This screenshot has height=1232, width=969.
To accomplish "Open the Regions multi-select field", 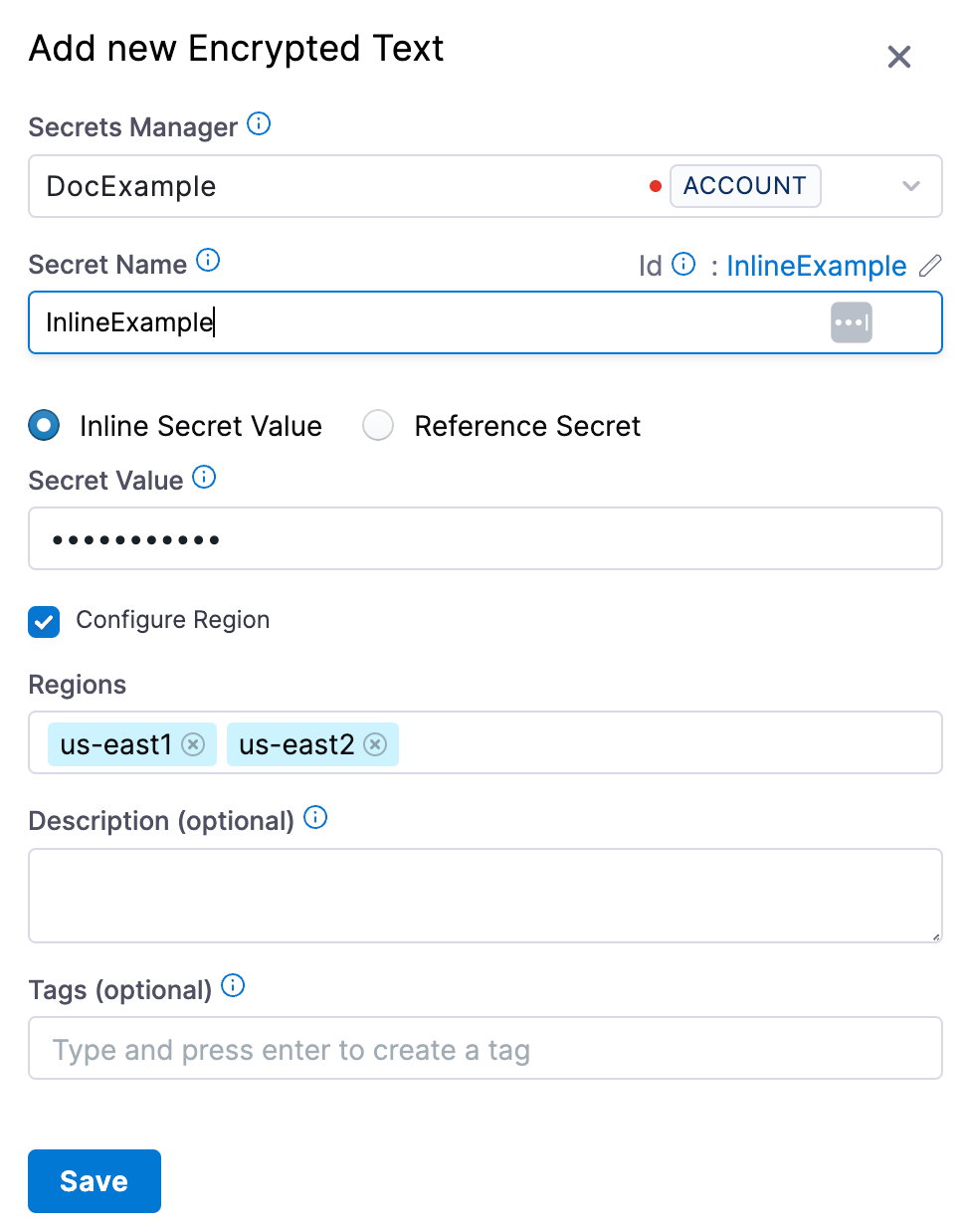I will [667, 742].
